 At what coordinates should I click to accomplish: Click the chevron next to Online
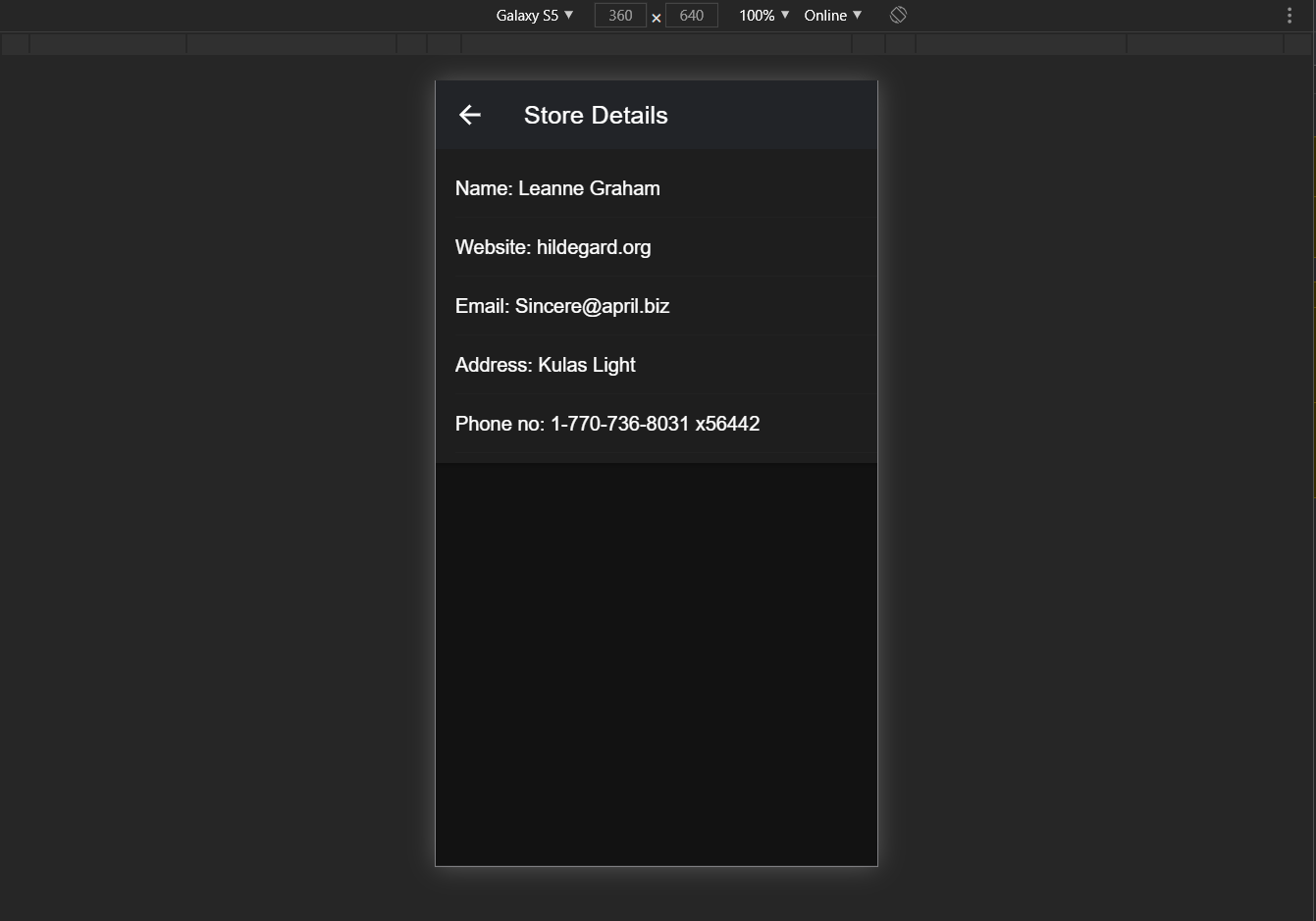click(857, 15)
